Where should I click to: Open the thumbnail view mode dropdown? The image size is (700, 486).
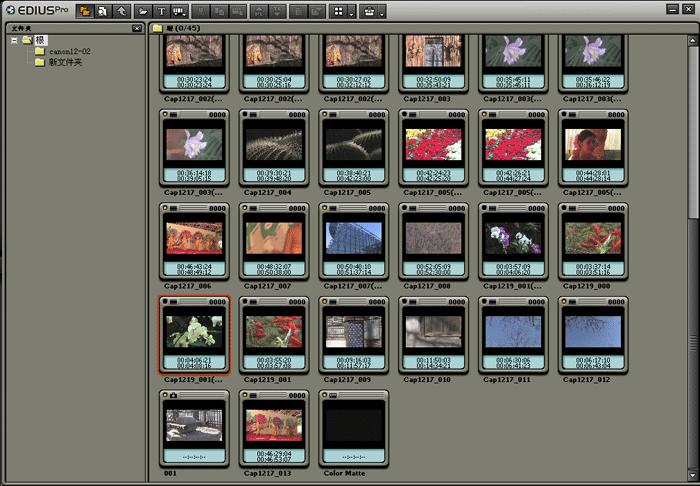pyautogui.click(x=342, y=12)
